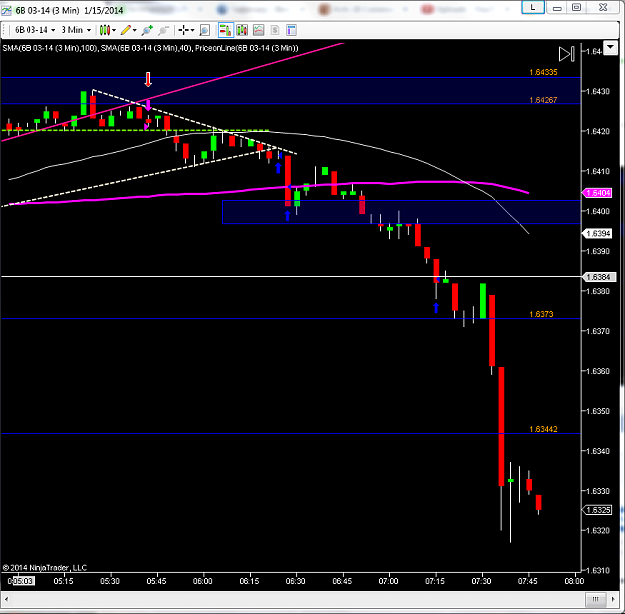Open the chart style candlestick menu
The width and height of the screenshot is (625, 614).
[105, 30]
